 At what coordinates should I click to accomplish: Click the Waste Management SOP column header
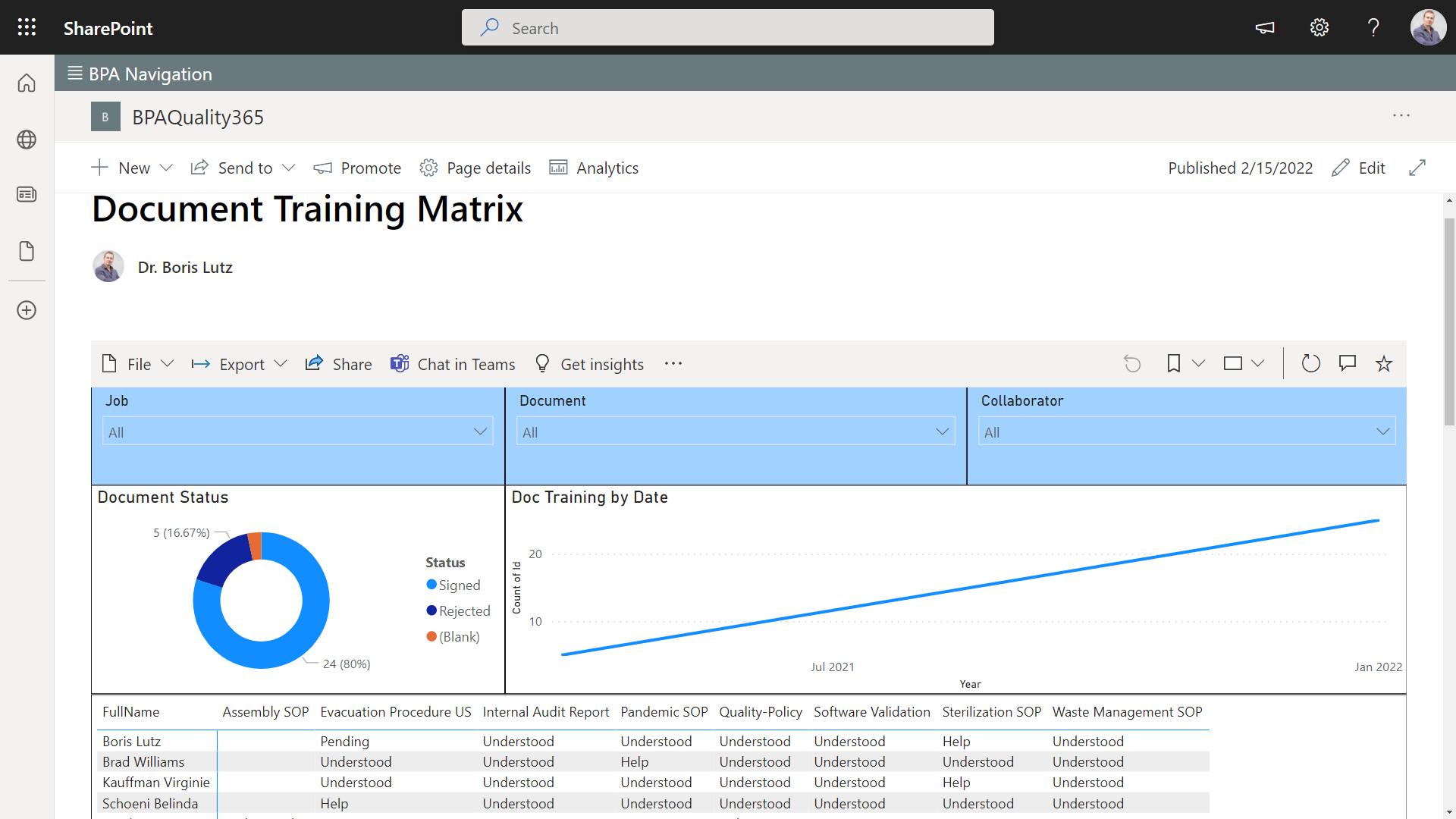(x=1128, y=712)
